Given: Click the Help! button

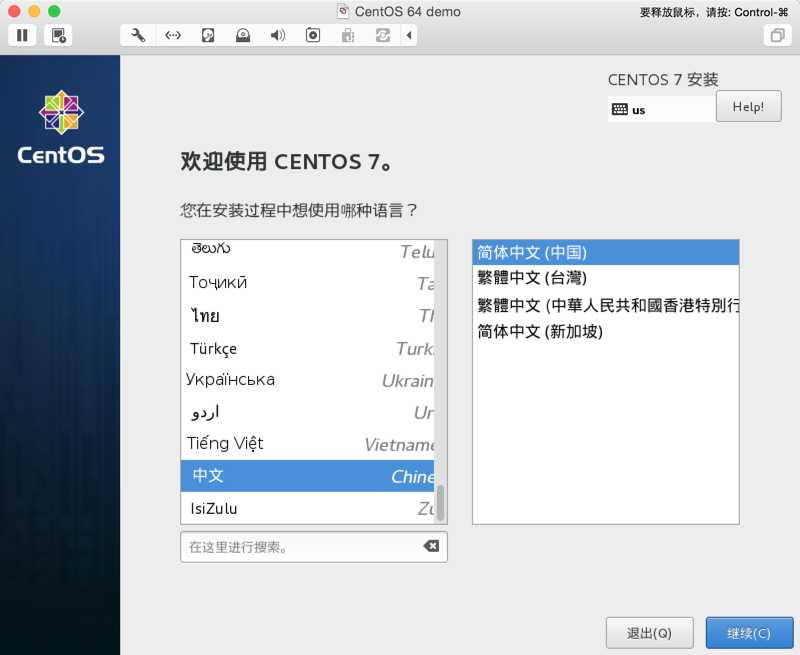Looking at the screenshot, I should coord(748,107).
